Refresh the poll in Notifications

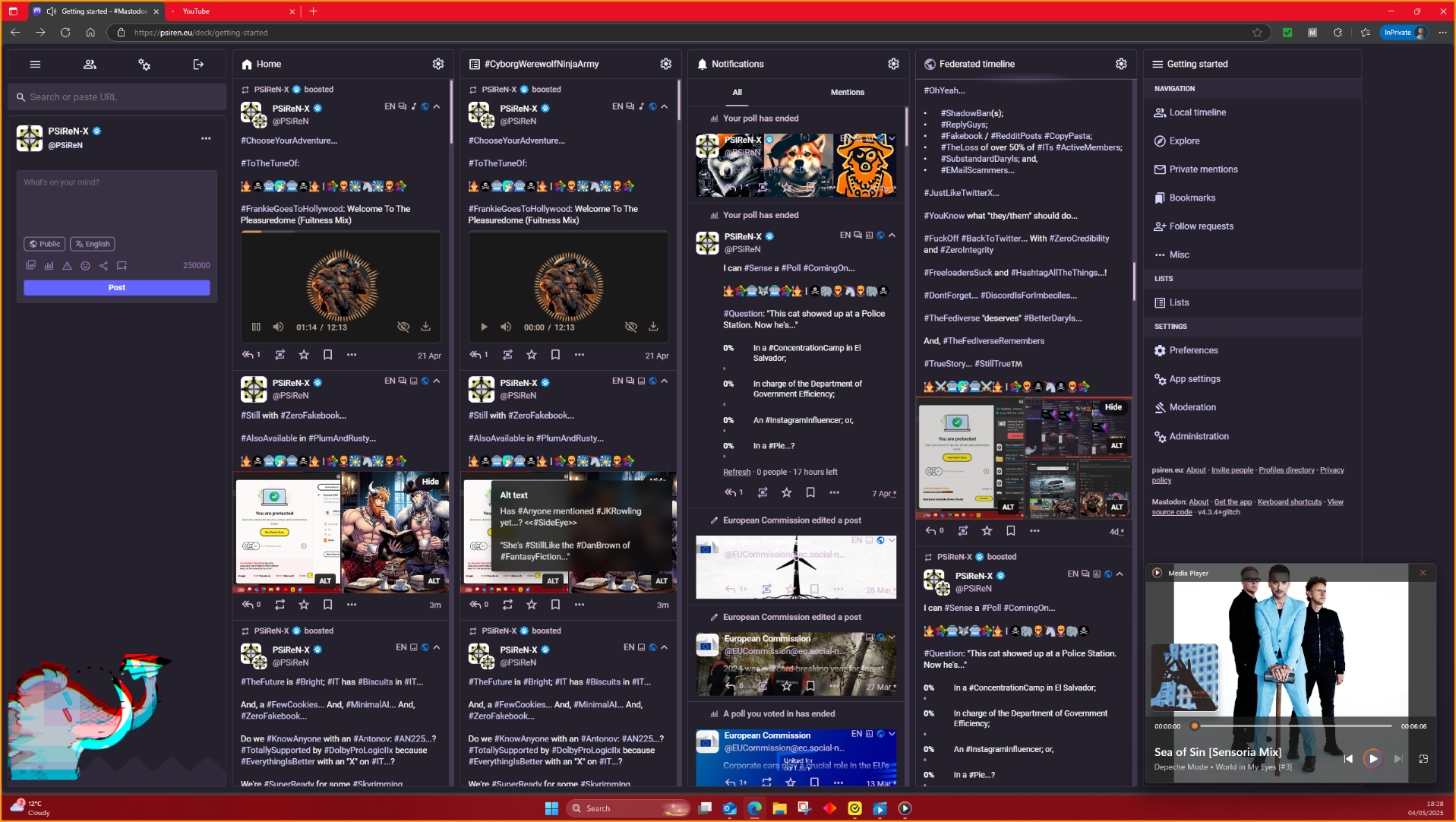[737, 472]
